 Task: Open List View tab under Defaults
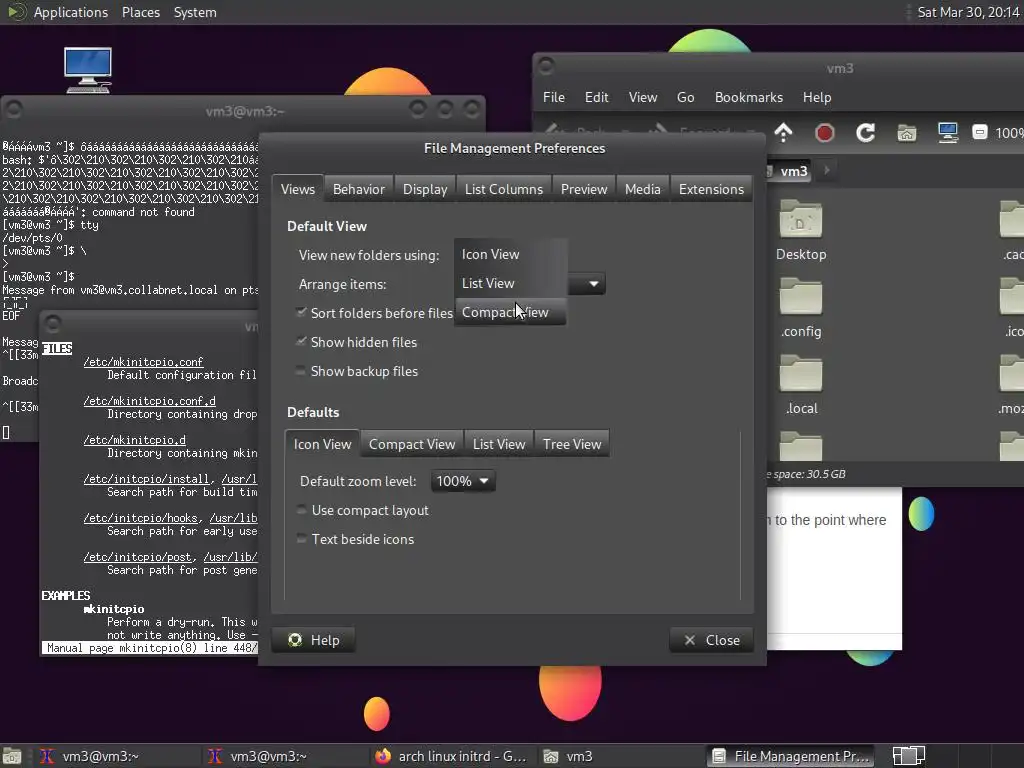click(x=499, y=444)
